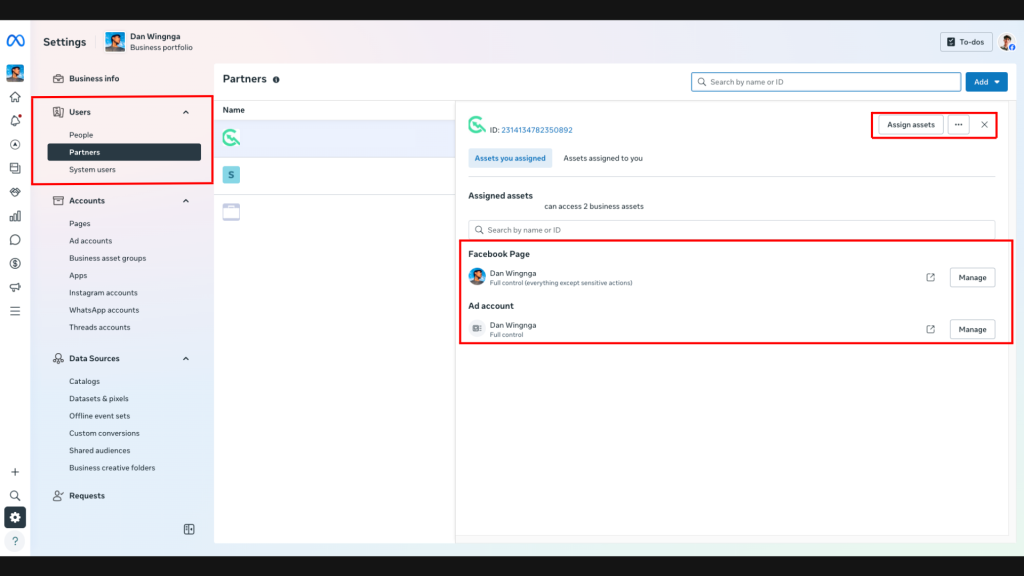Viewport: 1024px width, 576px height.
Task: Open the megaphone ads icon
Action: pos(15,287)
